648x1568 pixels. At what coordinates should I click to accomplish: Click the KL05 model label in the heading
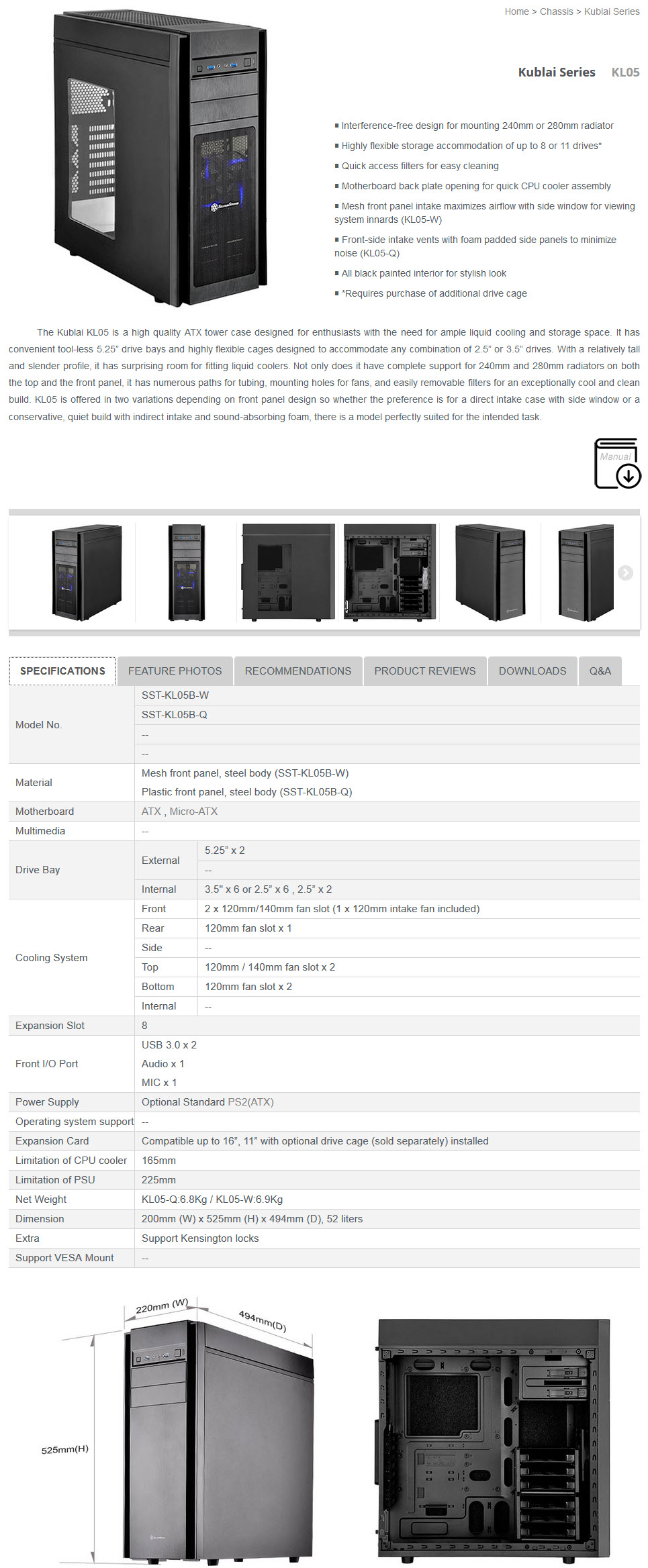coord(625,72)
